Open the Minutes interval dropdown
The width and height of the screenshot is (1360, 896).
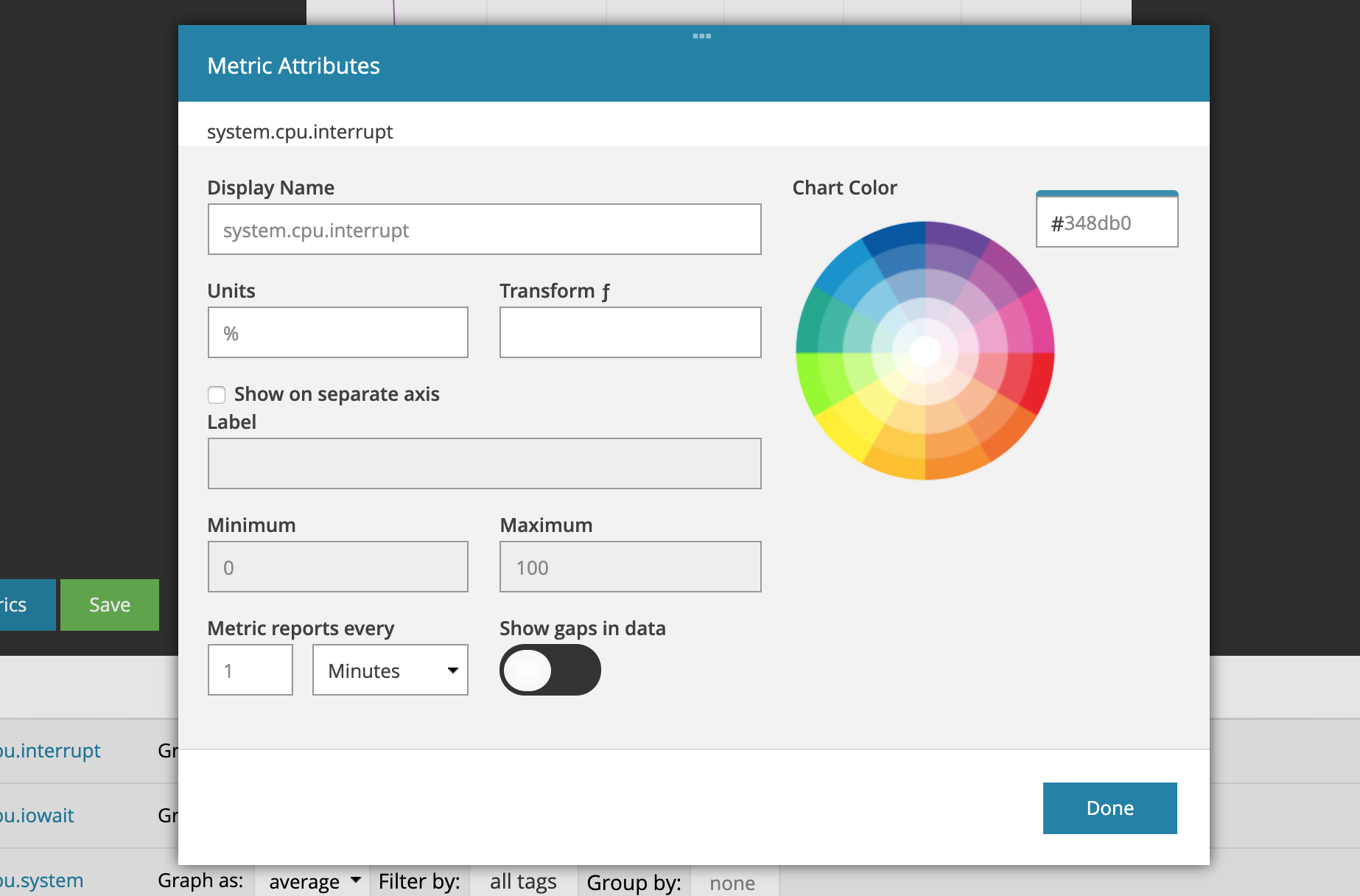[x=390, y=670]
